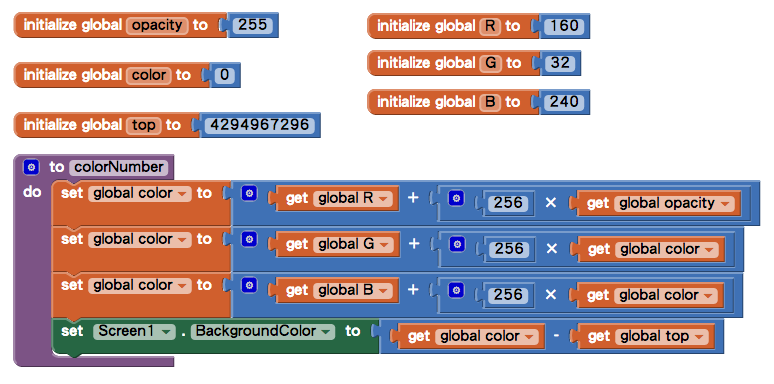Image resolution: width=774 pixels, height=384 pixels.
Task: Open the mutator gear on first addition block
Action: [x=249, y=193]
